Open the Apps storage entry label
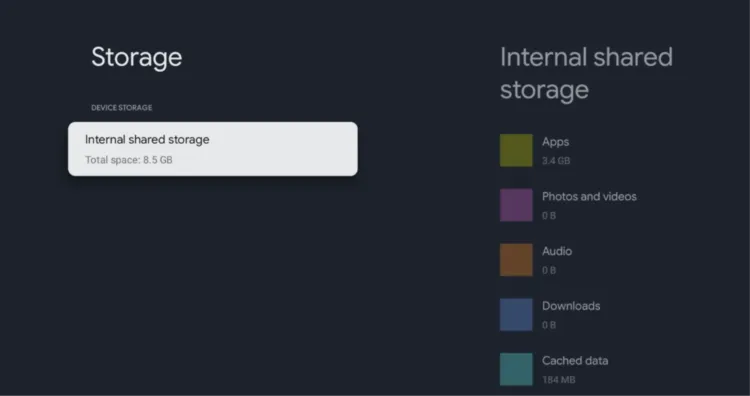This screenshot has height=396, width=750. coord(555,142)
